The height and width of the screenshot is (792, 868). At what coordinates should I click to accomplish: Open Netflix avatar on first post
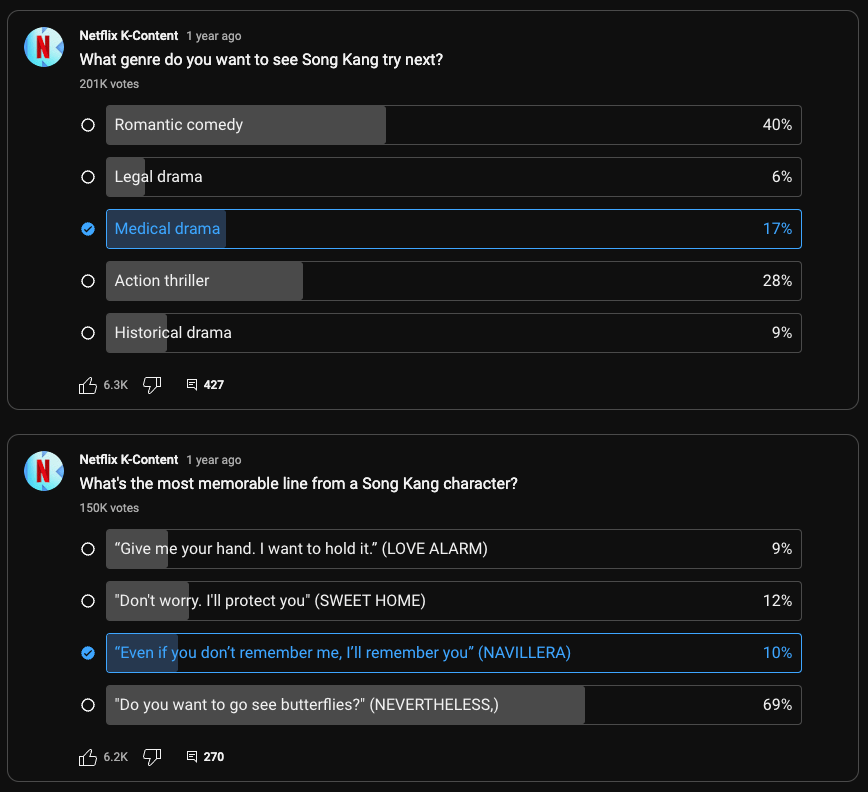(44, 47)
